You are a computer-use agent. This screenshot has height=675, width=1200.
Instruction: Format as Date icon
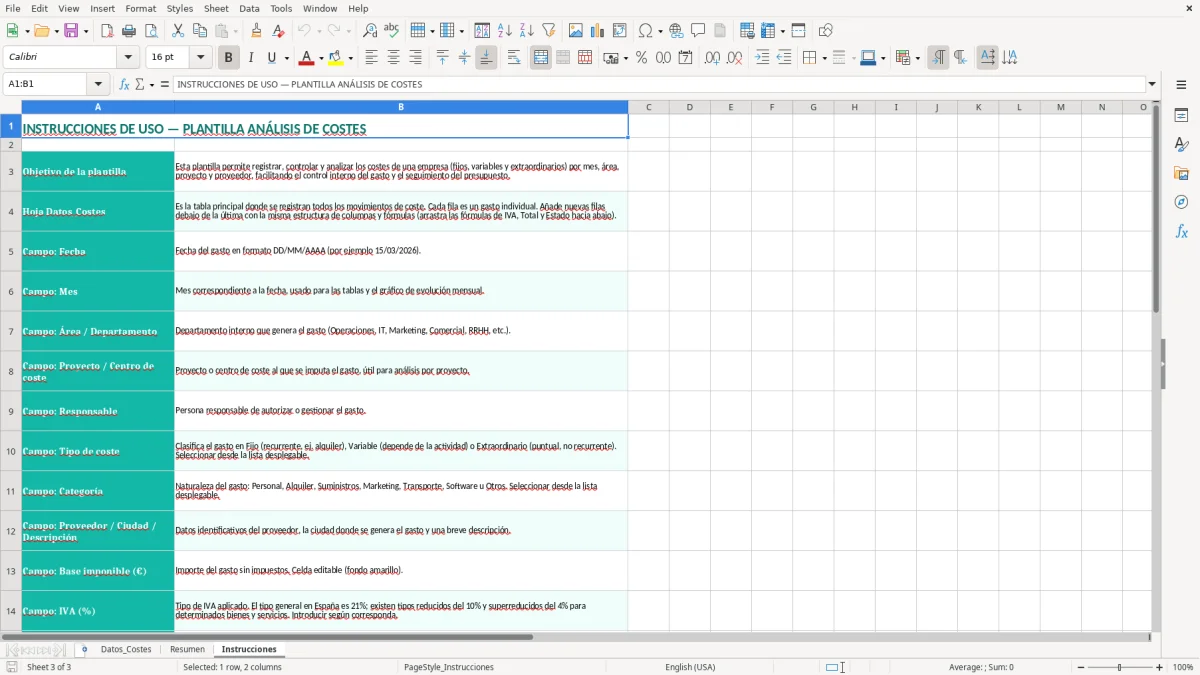point(686,58)
